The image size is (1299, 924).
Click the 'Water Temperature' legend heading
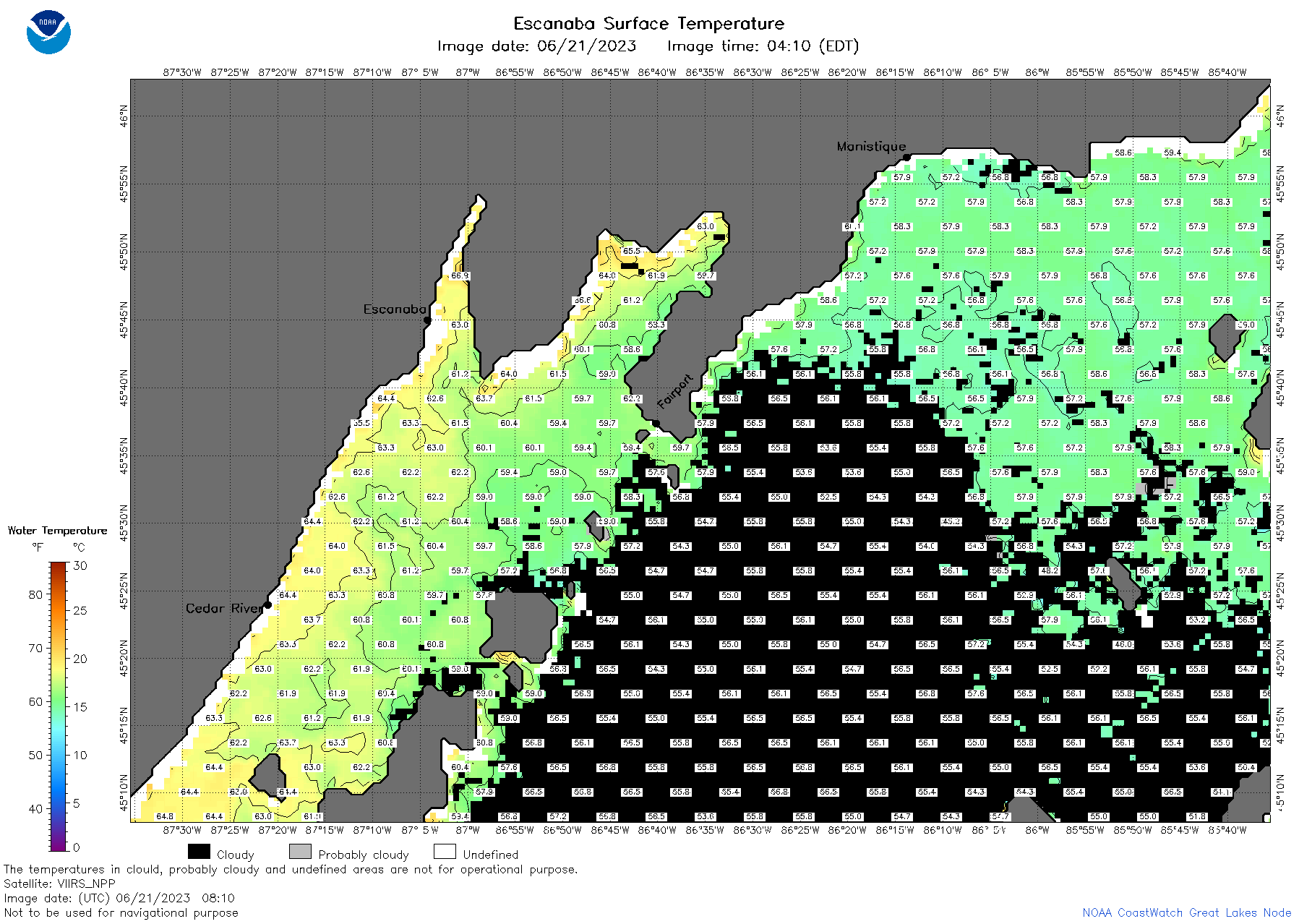57,531
